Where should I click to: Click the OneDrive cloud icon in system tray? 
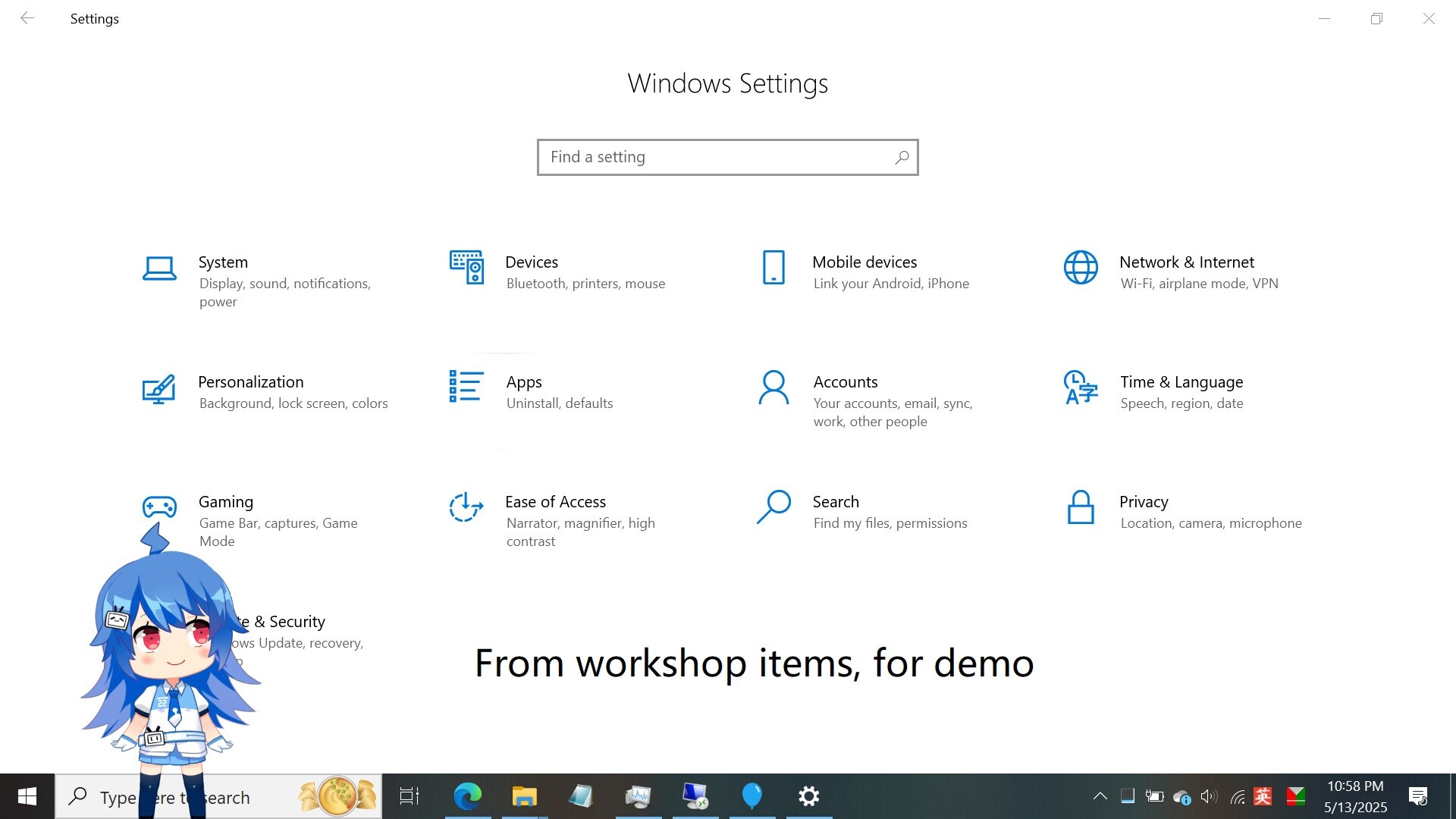[x=1181, y=797]
